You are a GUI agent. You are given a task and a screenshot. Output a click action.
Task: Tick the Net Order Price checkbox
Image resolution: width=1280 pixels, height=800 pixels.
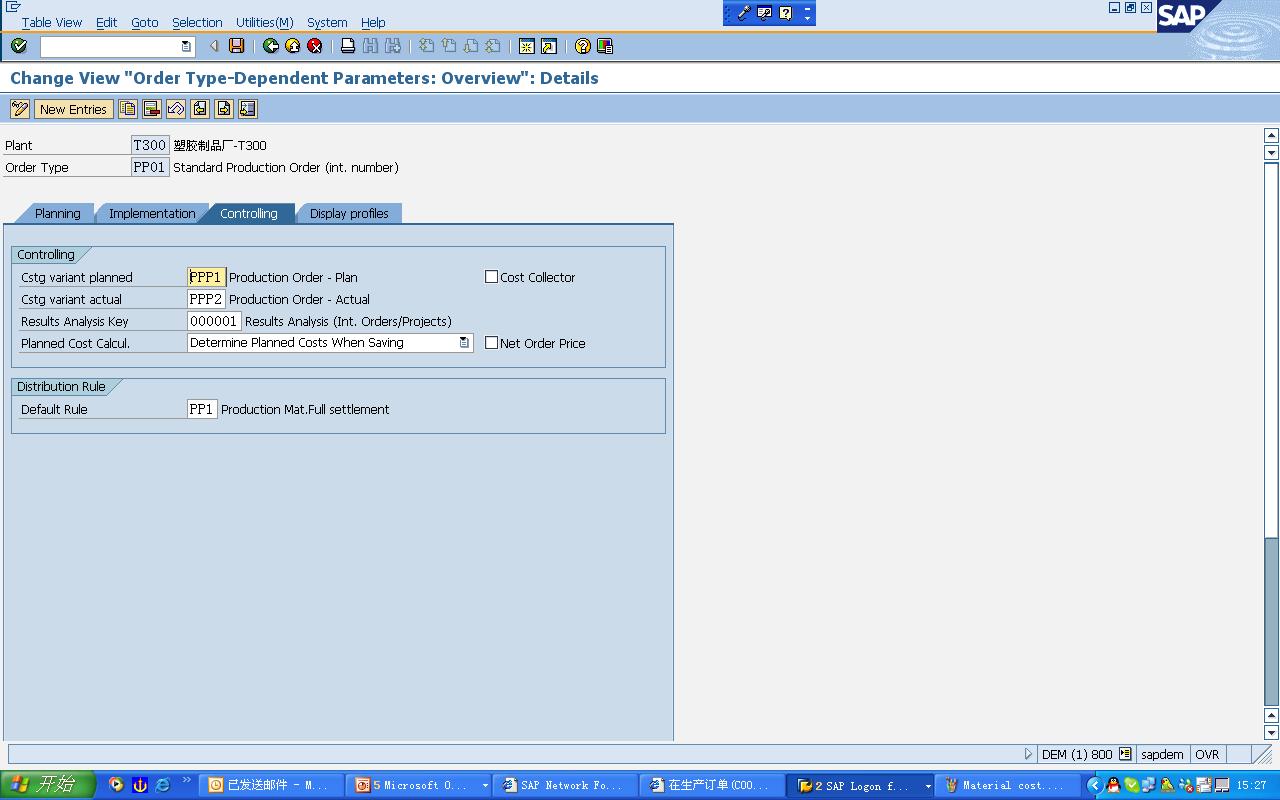click(x=491, y=342)
